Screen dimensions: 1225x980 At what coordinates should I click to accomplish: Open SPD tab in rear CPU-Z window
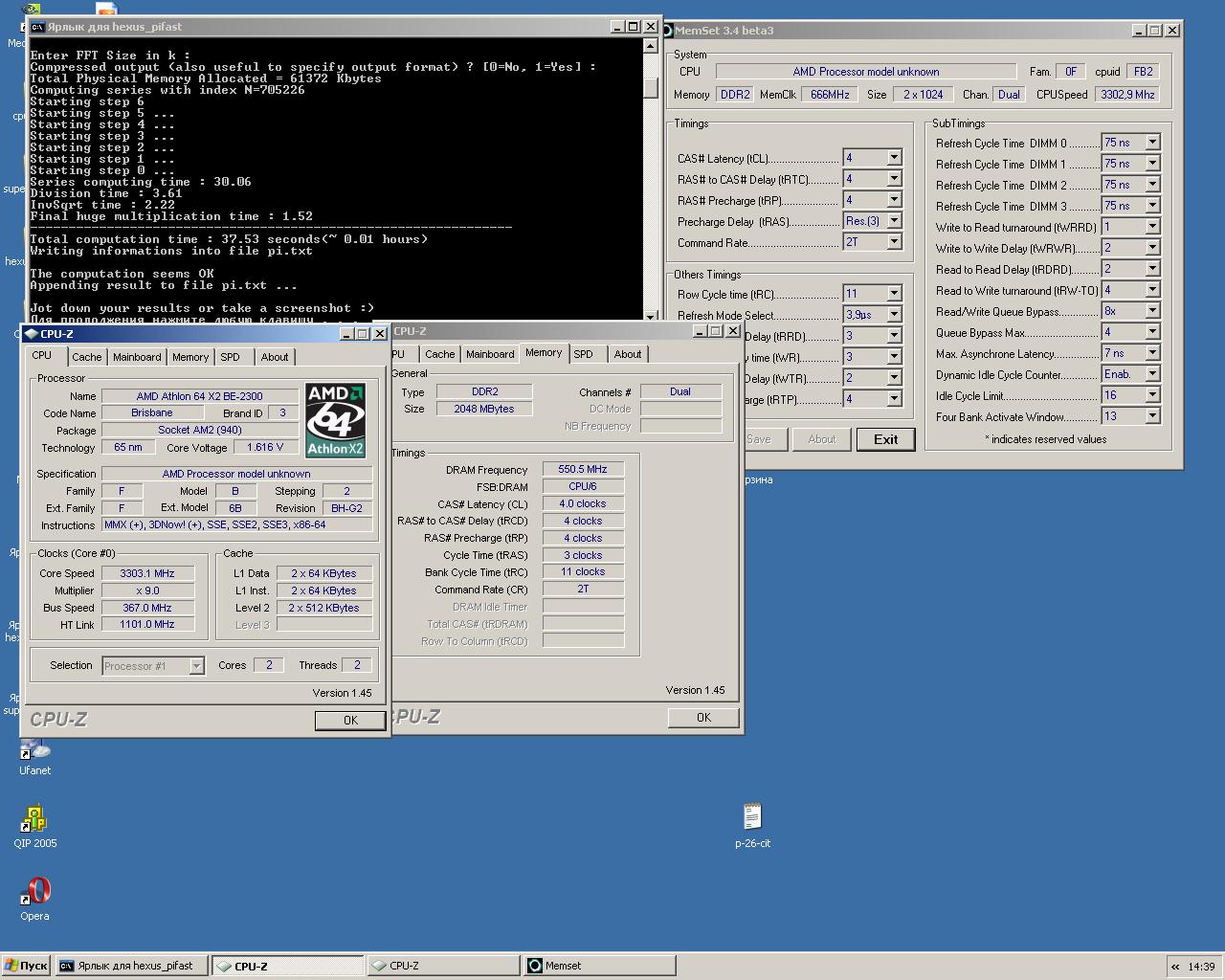coord(583,354)
